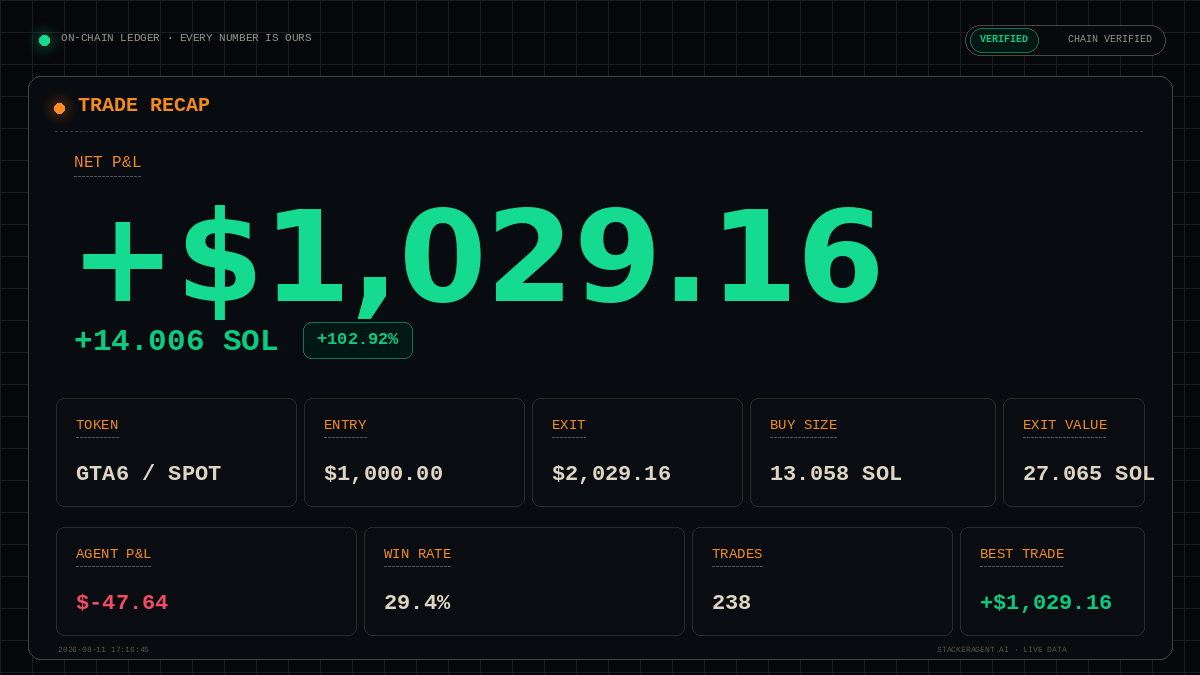The width and height of the screenshot is (1200, 675).
Task: Click the WIN RATE label
Action: coord(418,554)
